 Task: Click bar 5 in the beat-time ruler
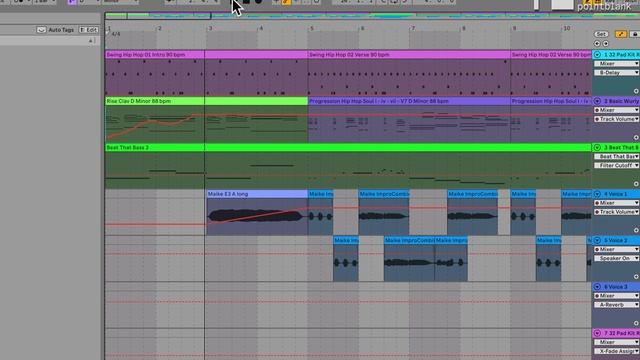pyautogui.click(x=311, y=29)
